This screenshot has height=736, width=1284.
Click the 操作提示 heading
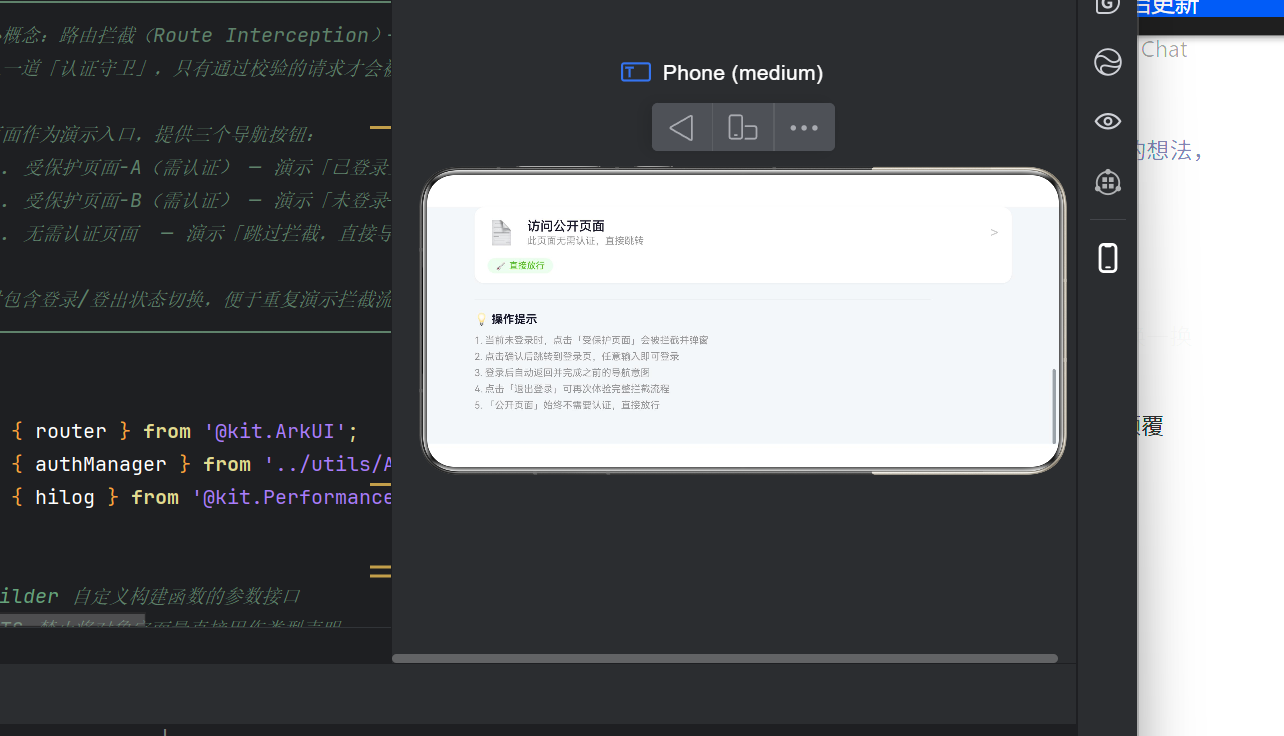(x=514, y=319)
